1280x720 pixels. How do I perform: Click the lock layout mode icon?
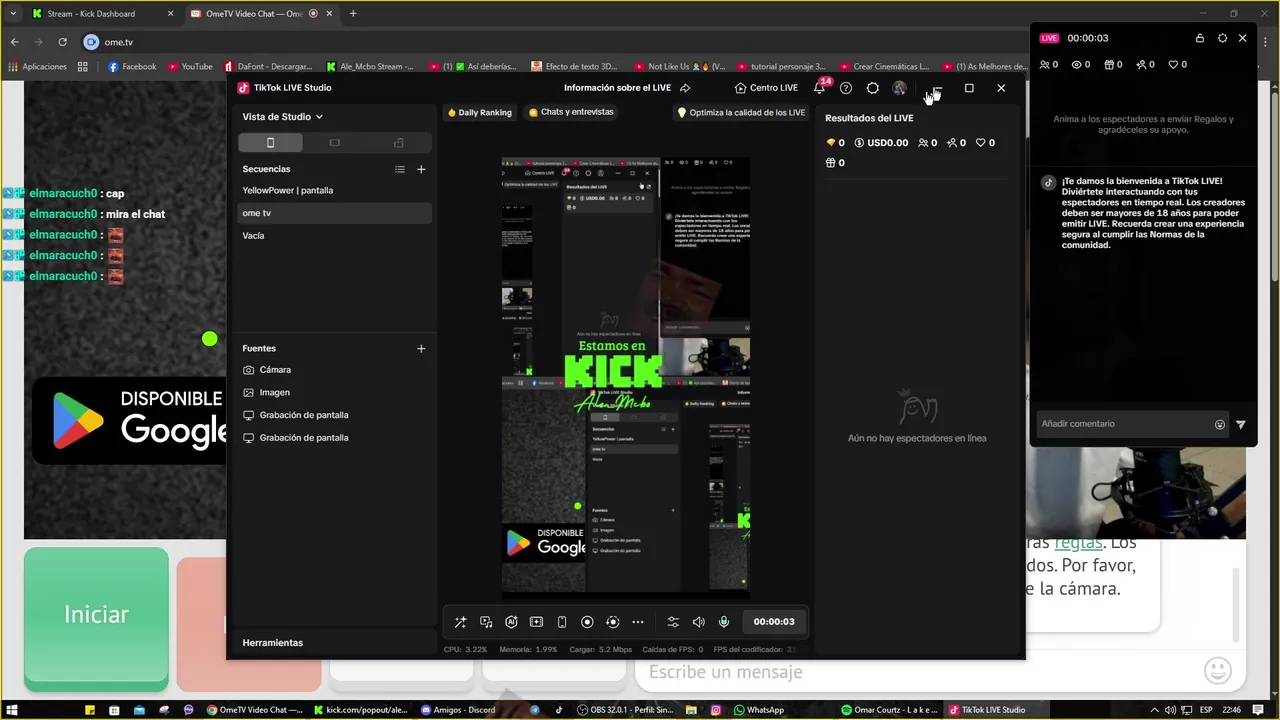[x=398, y=143]
